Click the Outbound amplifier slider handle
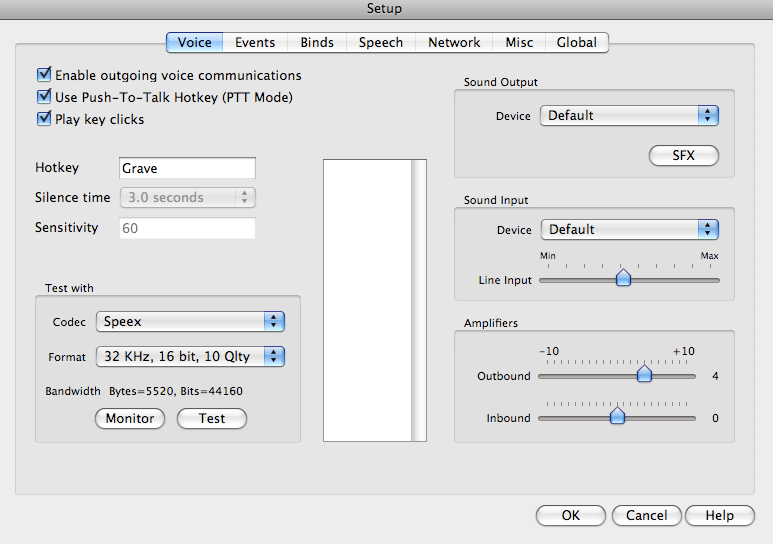Screen dimensions: 773x544 [644, 375]
